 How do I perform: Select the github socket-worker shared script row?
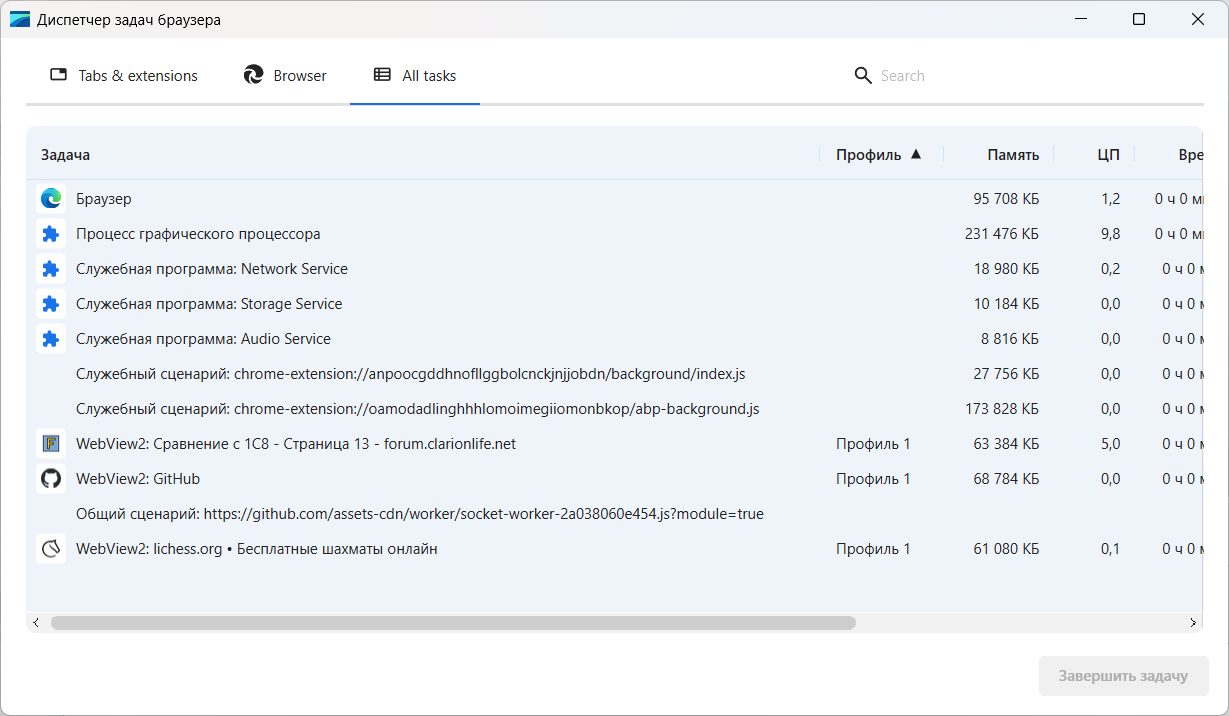click(x=419, y=514)
